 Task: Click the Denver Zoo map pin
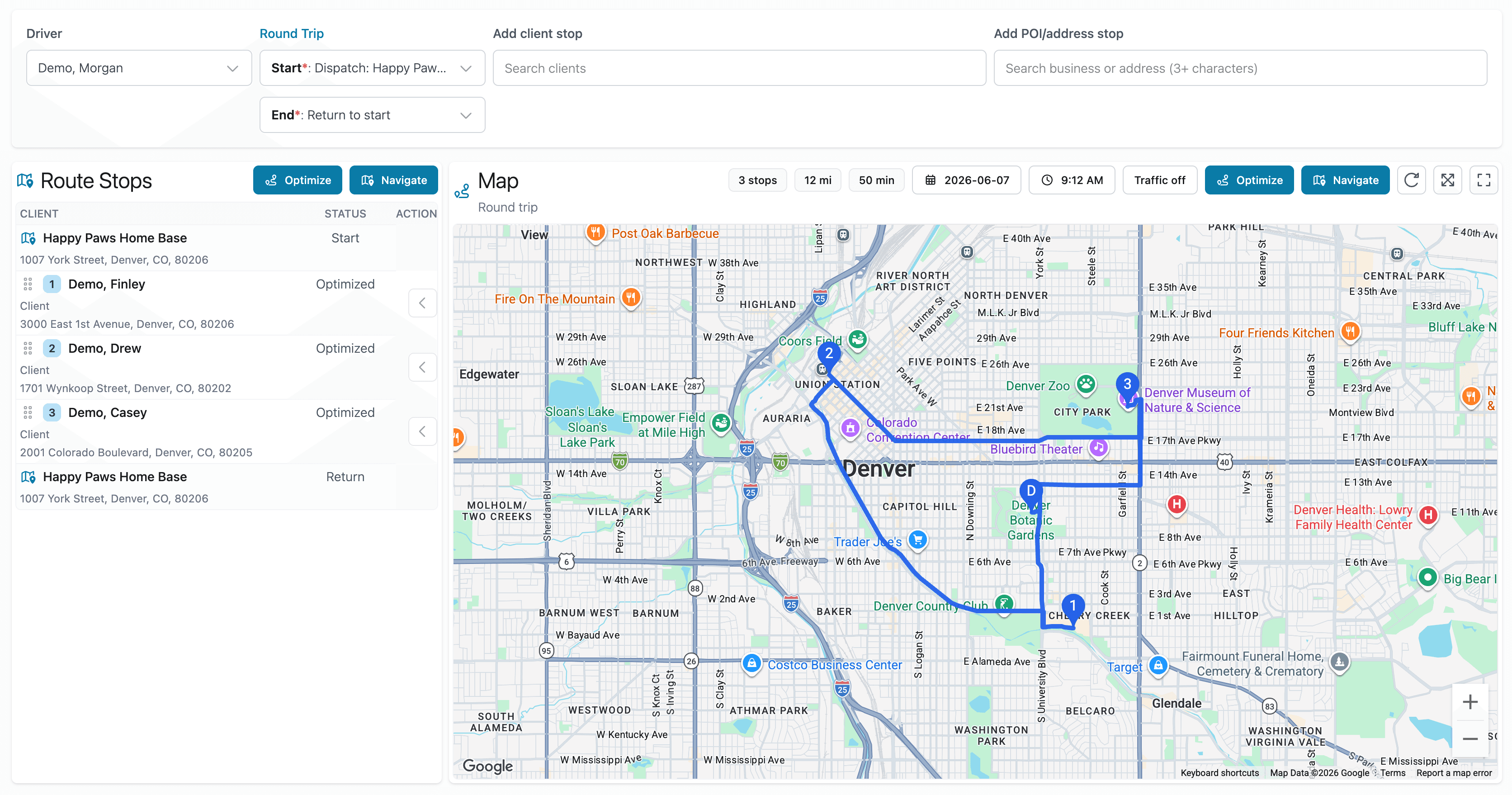point(1086,384)
